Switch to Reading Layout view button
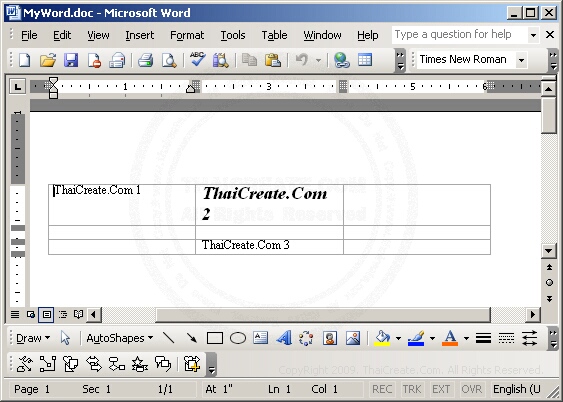This screenshot has height=402, width=563. pos(78,315)
